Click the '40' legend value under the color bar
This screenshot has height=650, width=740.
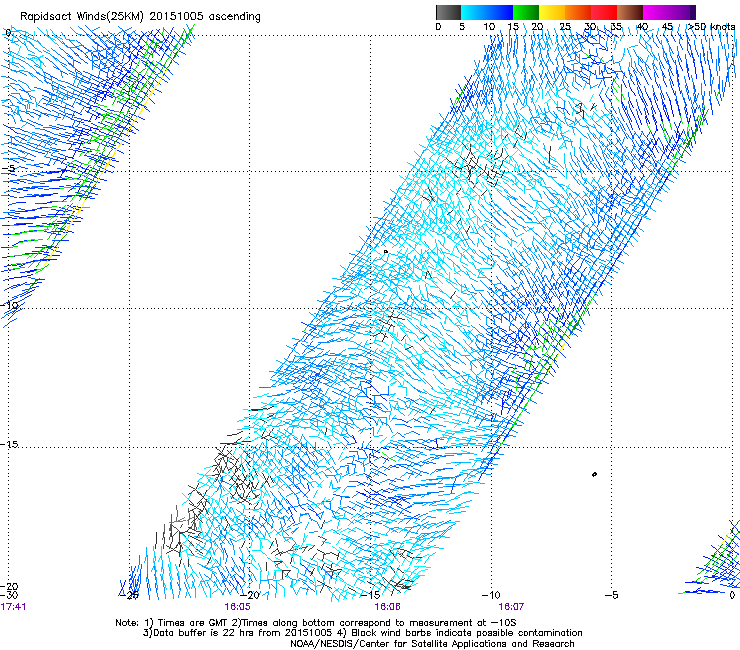(642, 27)
